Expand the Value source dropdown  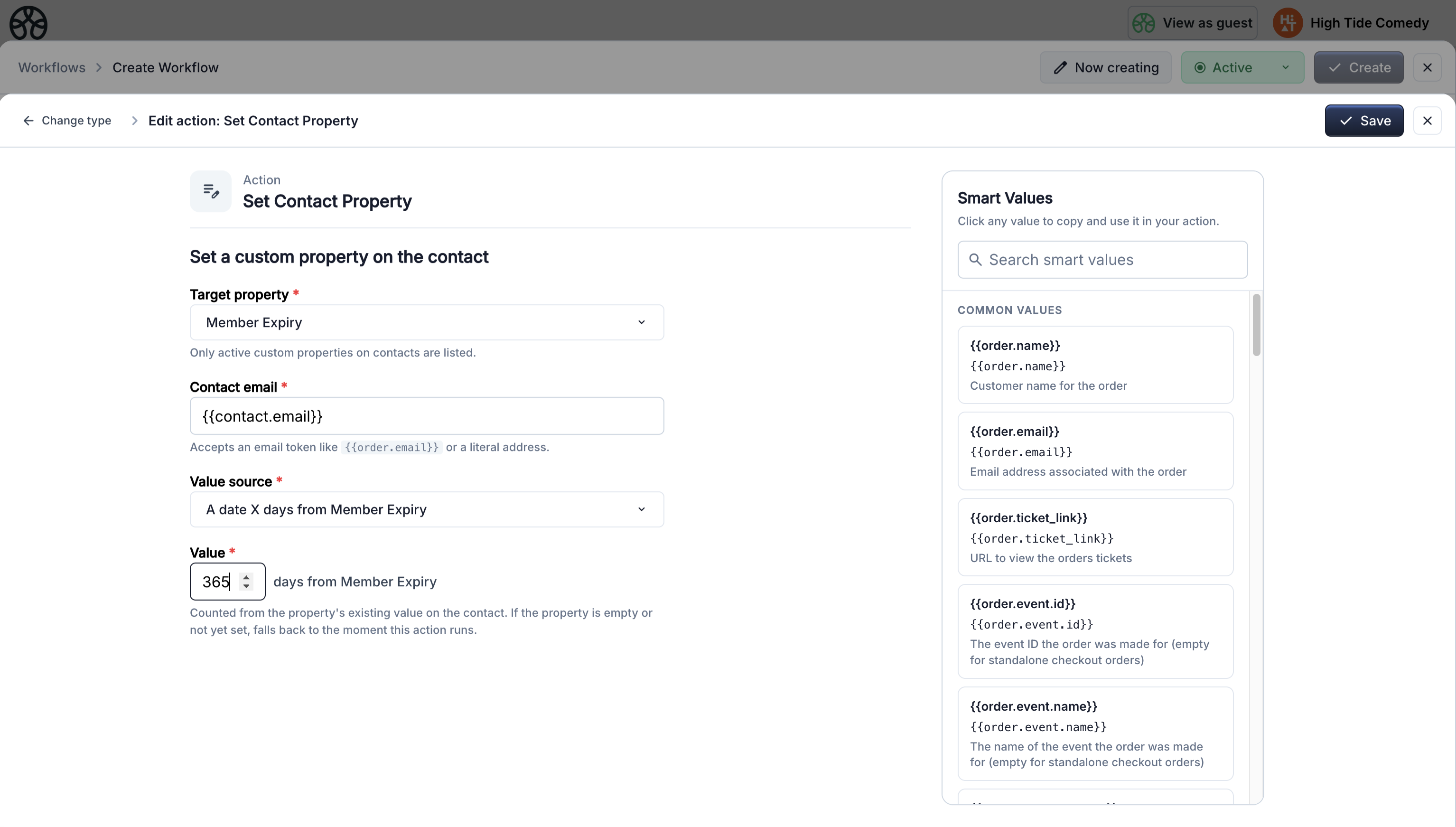[426, 509]
